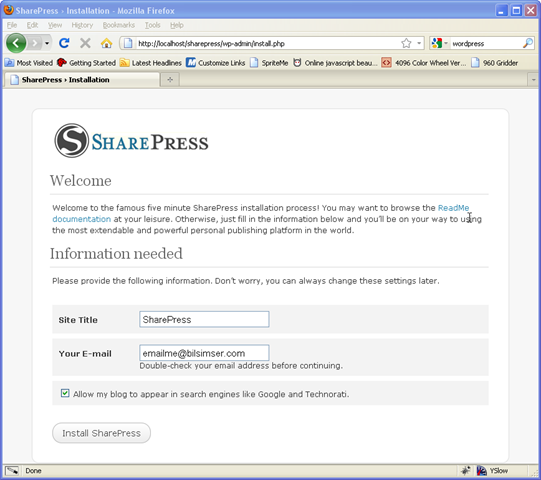
Task: Open the Latest Headlines feed bookmark
Action: coord(151,63)
